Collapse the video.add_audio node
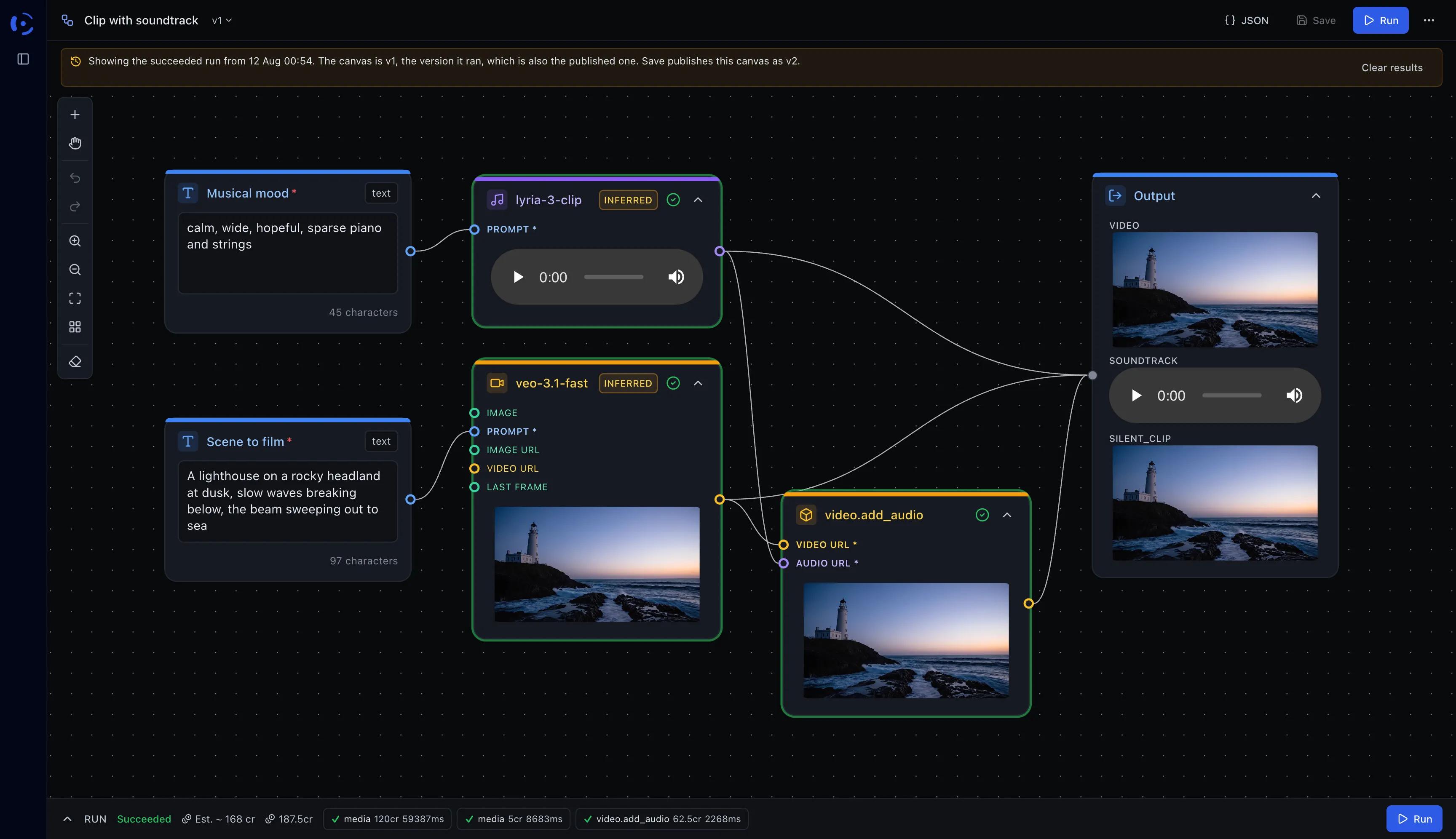Image resolution: width=1456 pixels, height=839 pixels. click(x=1007, y=515)
